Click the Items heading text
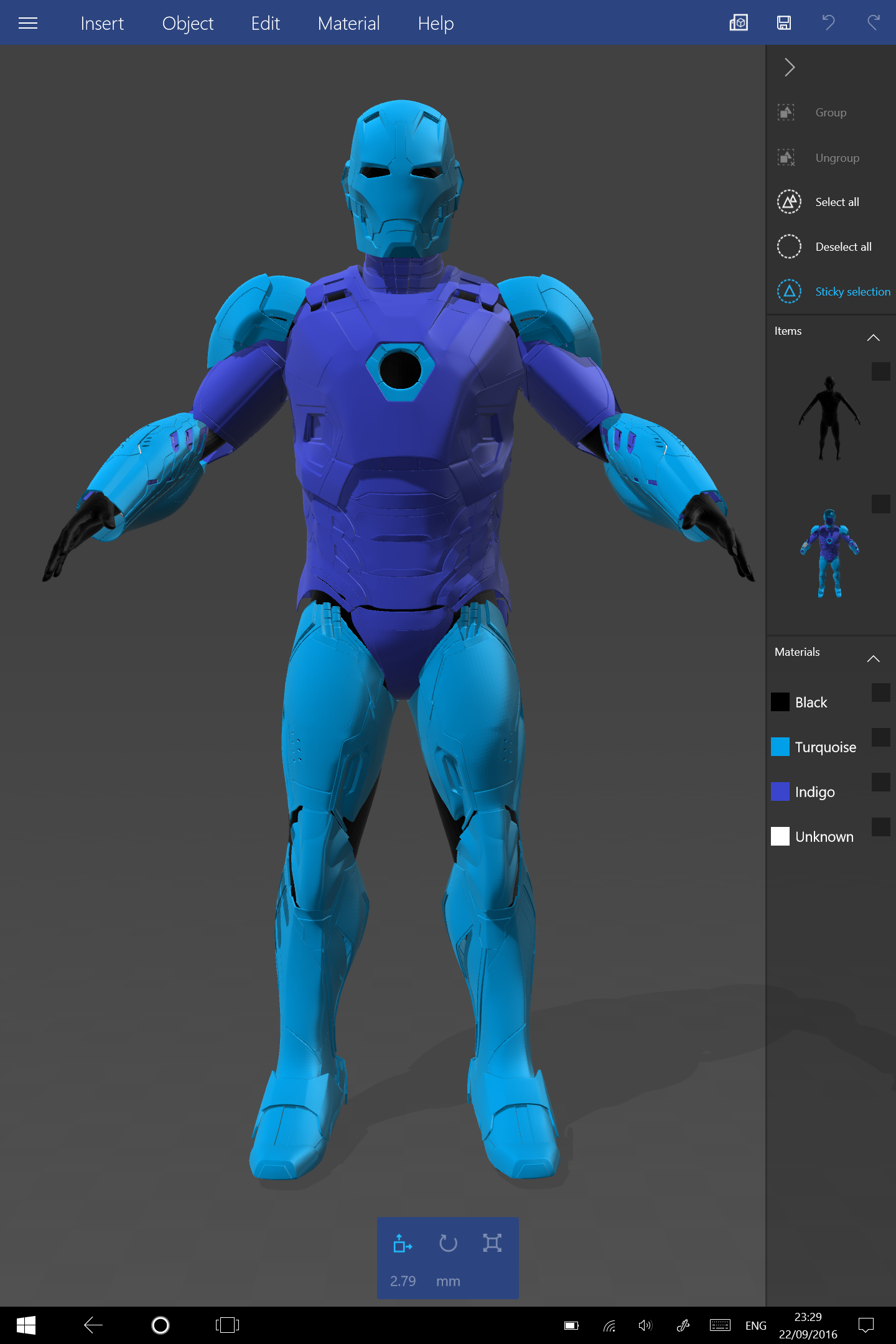This screenshot has height=1344, width=896. [x=788, y=331]
